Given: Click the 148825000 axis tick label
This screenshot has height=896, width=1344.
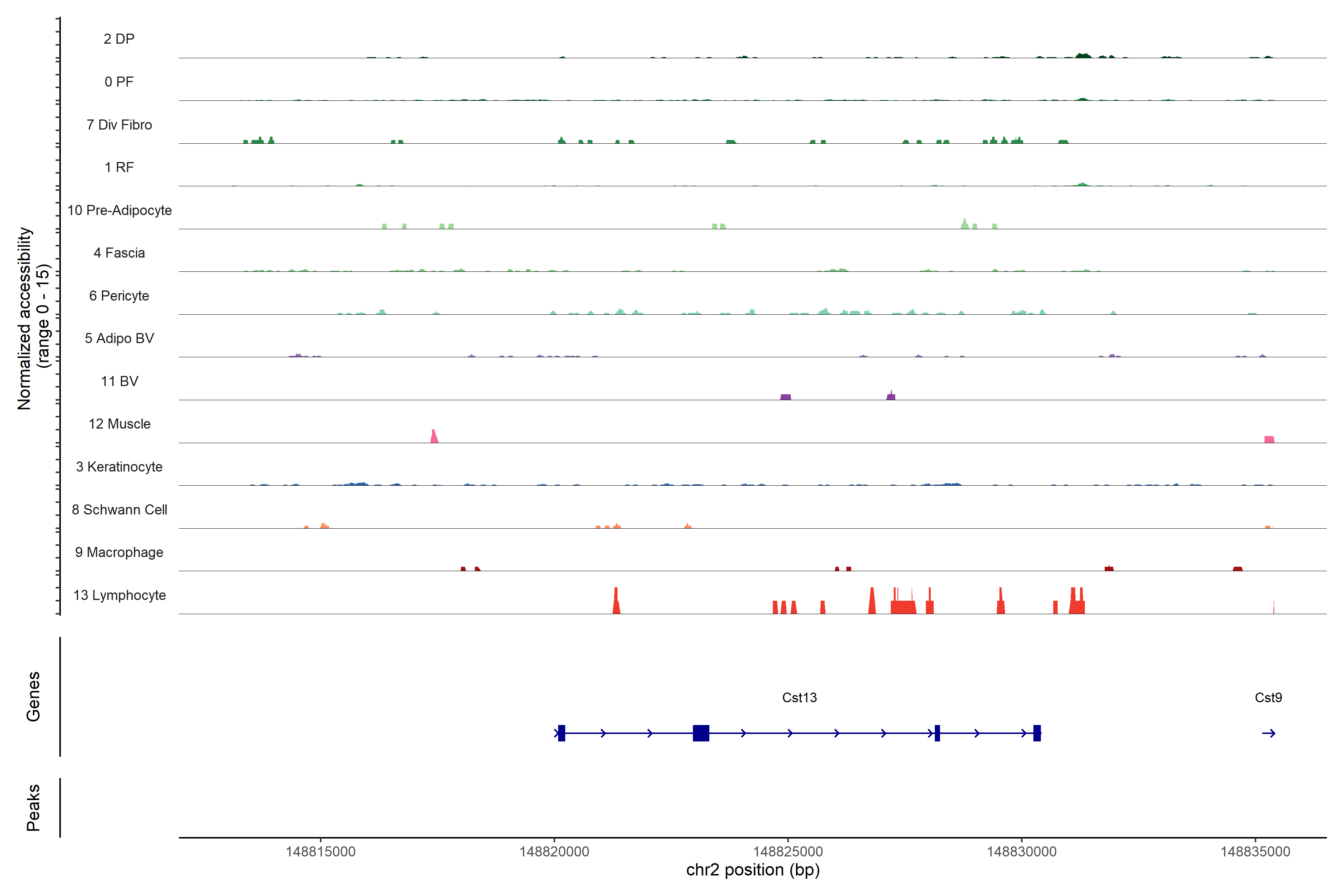Looking at the screenshot, I should pyautogui.click(x=787, y=852).
